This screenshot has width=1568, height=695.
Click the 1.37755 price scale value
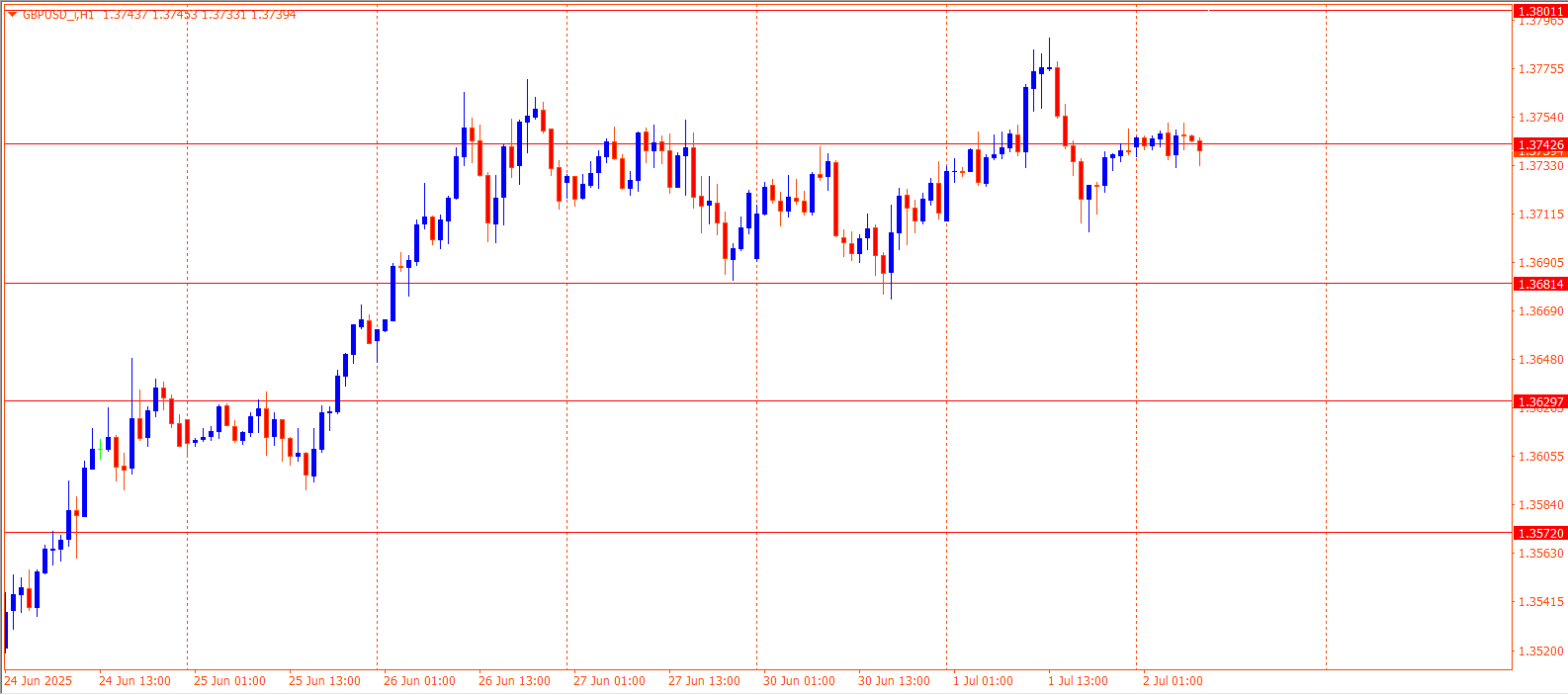pos(1541,69)
